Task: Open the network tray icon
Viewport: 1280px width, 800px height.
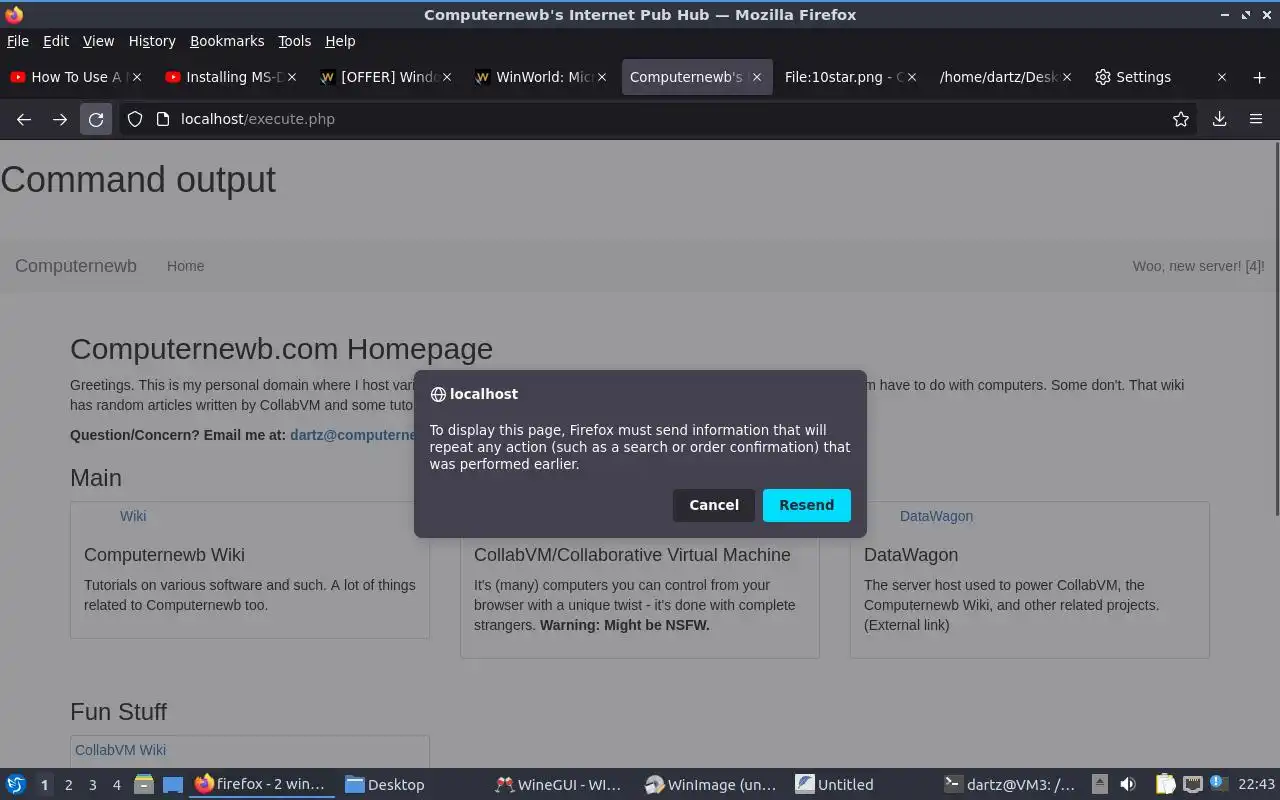Action: (1192, 784)
